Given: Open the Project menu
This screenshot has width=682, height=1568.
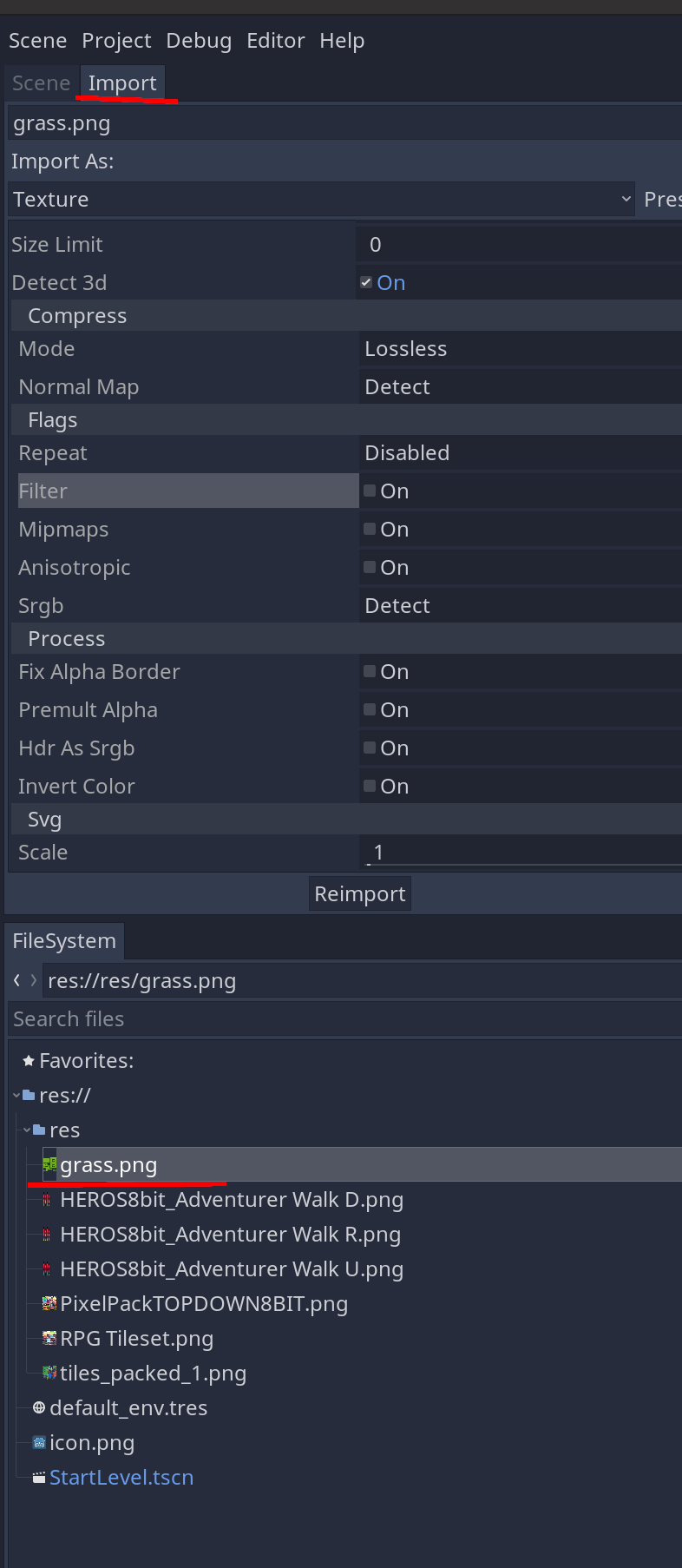Looking at the screenshot, I should pyautogui.click(x=116, y=41).
